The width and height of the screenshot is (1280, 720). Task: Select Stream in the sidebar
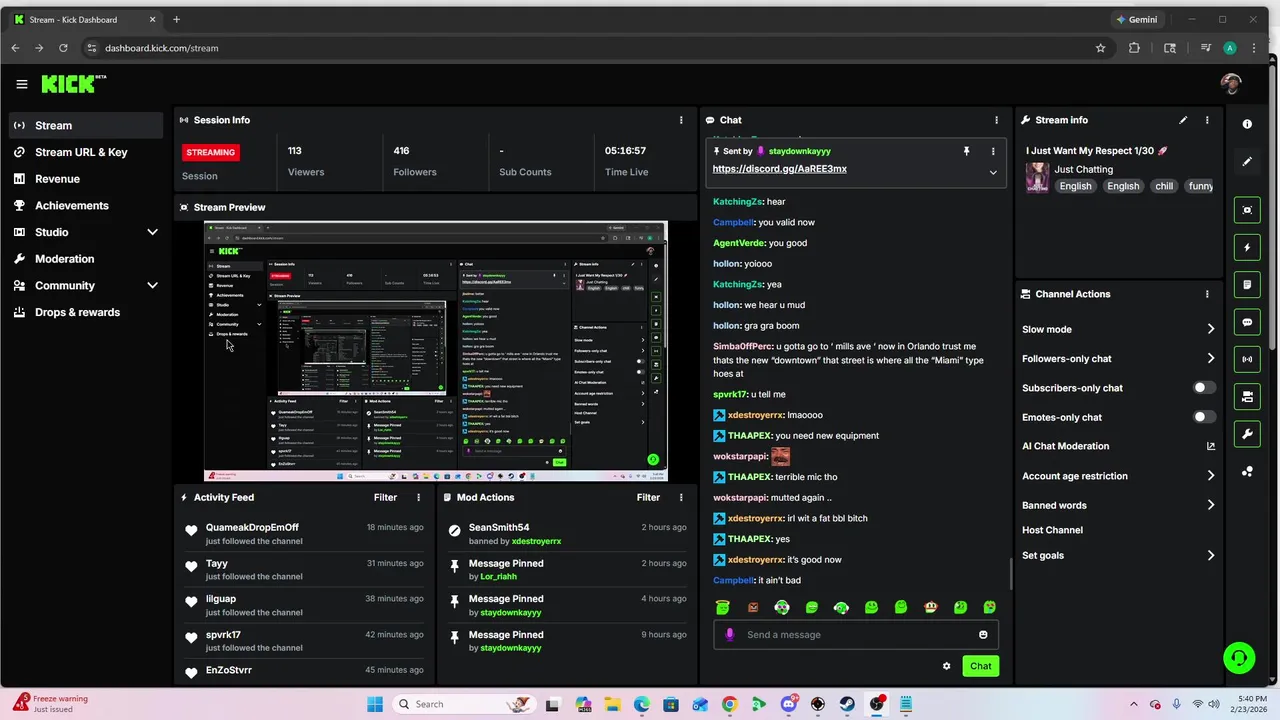coord(85,125)
